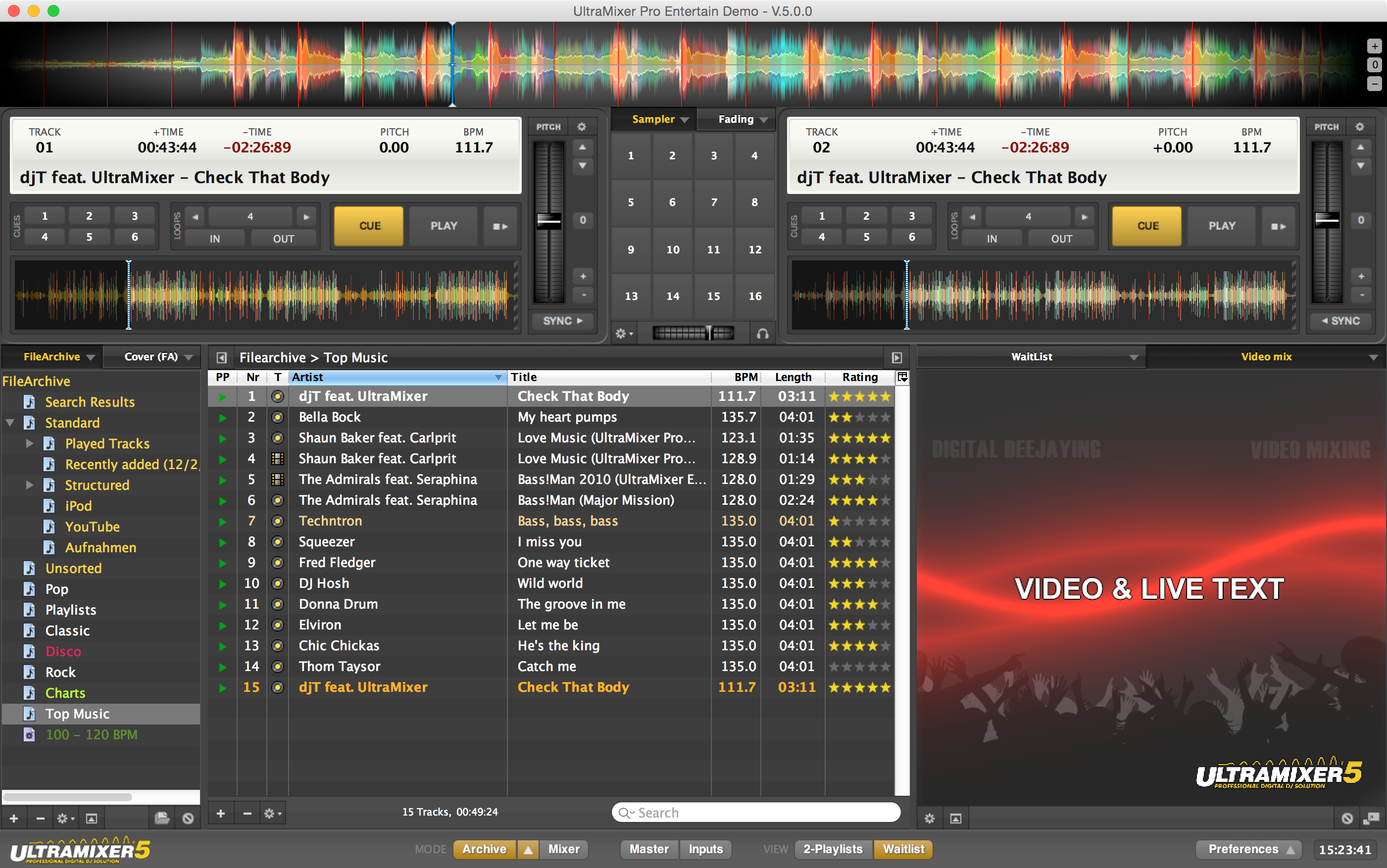Viewport: 1387px width, 868px height.
Task: Click left deck pause/stop icon button
Action: click(500, 226)
